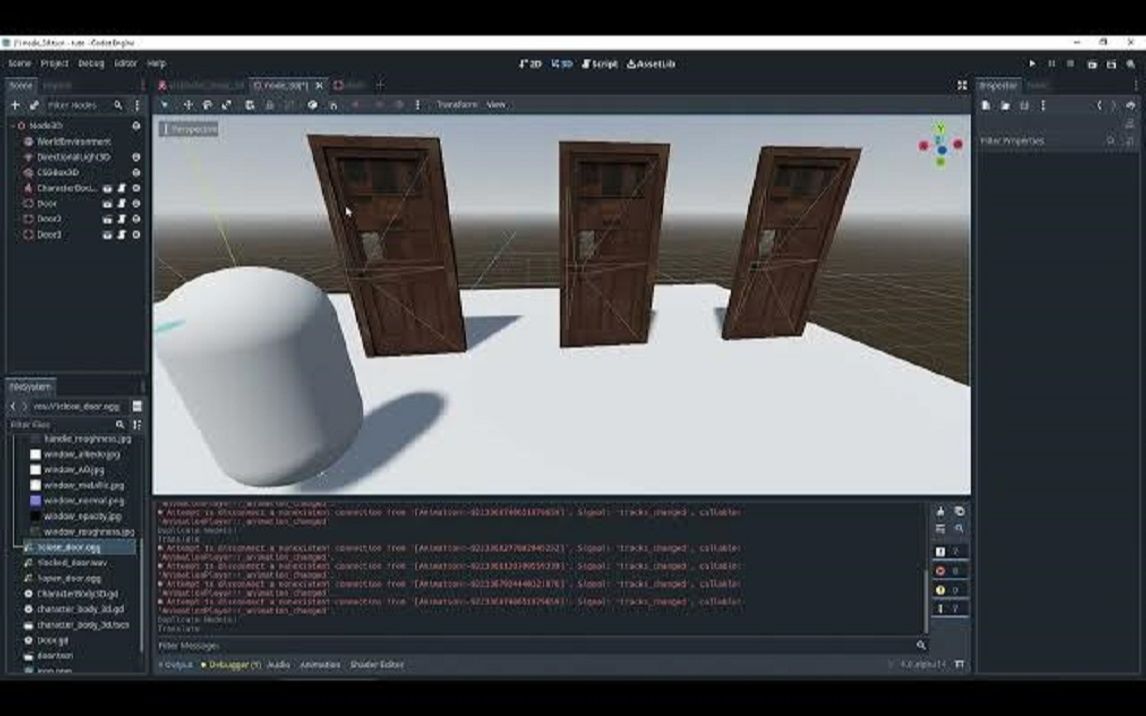Viewport: 1146px width, 716px height.
Task: Open the AssetLib workspace
Action: pyautogui.click(x=651, y=62)
